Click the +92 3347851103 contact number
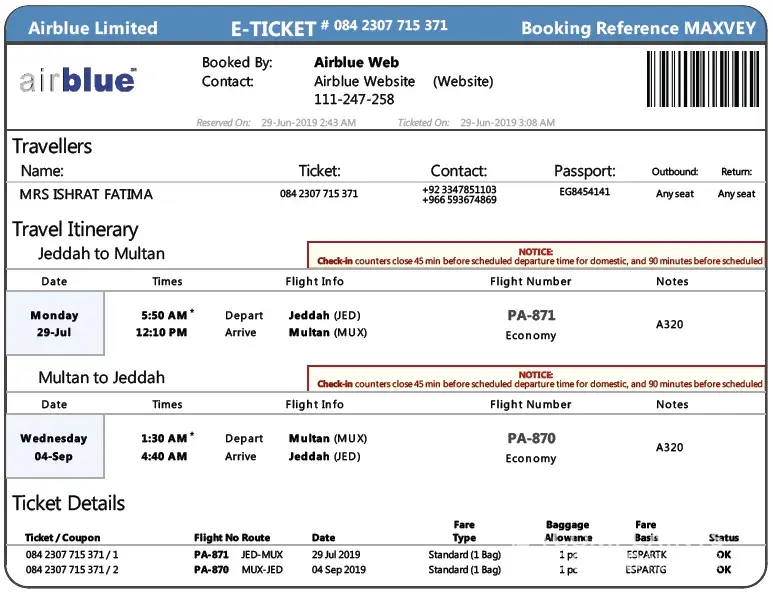This screenshot has width=773, height=593. 459,188
